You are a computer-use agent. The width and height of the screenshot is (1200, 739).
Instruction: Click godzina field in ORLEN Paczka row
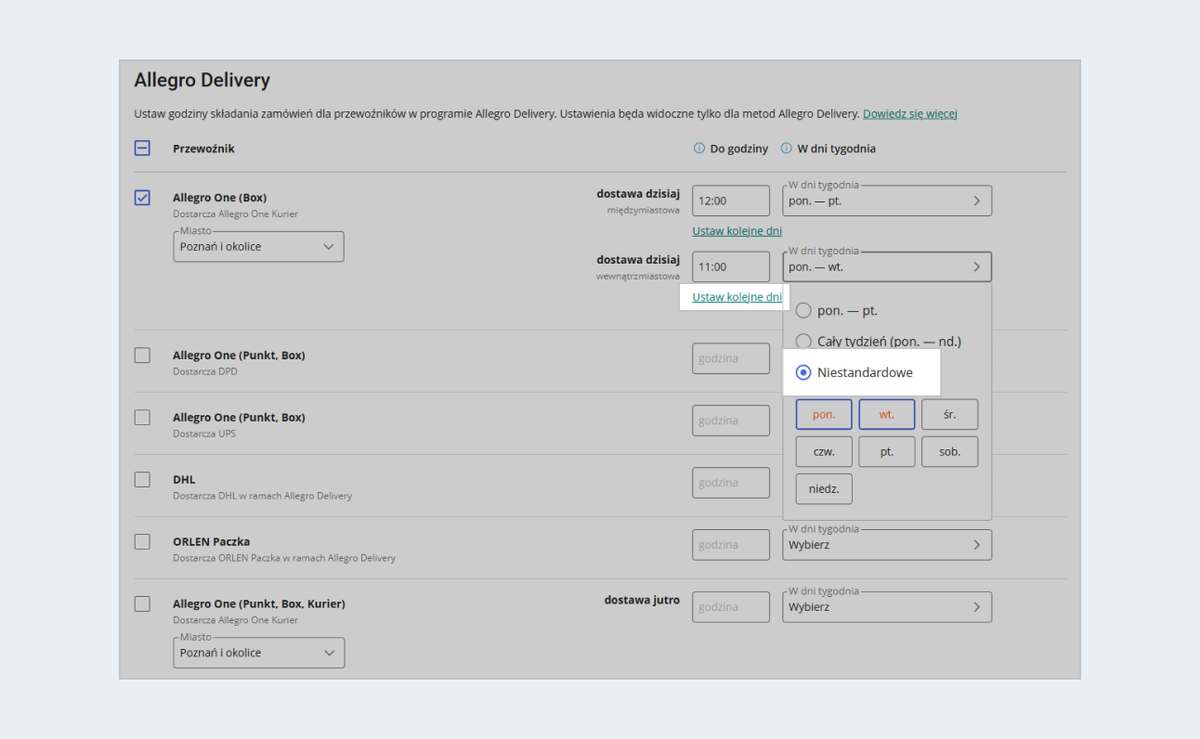[x=731, y=545]
